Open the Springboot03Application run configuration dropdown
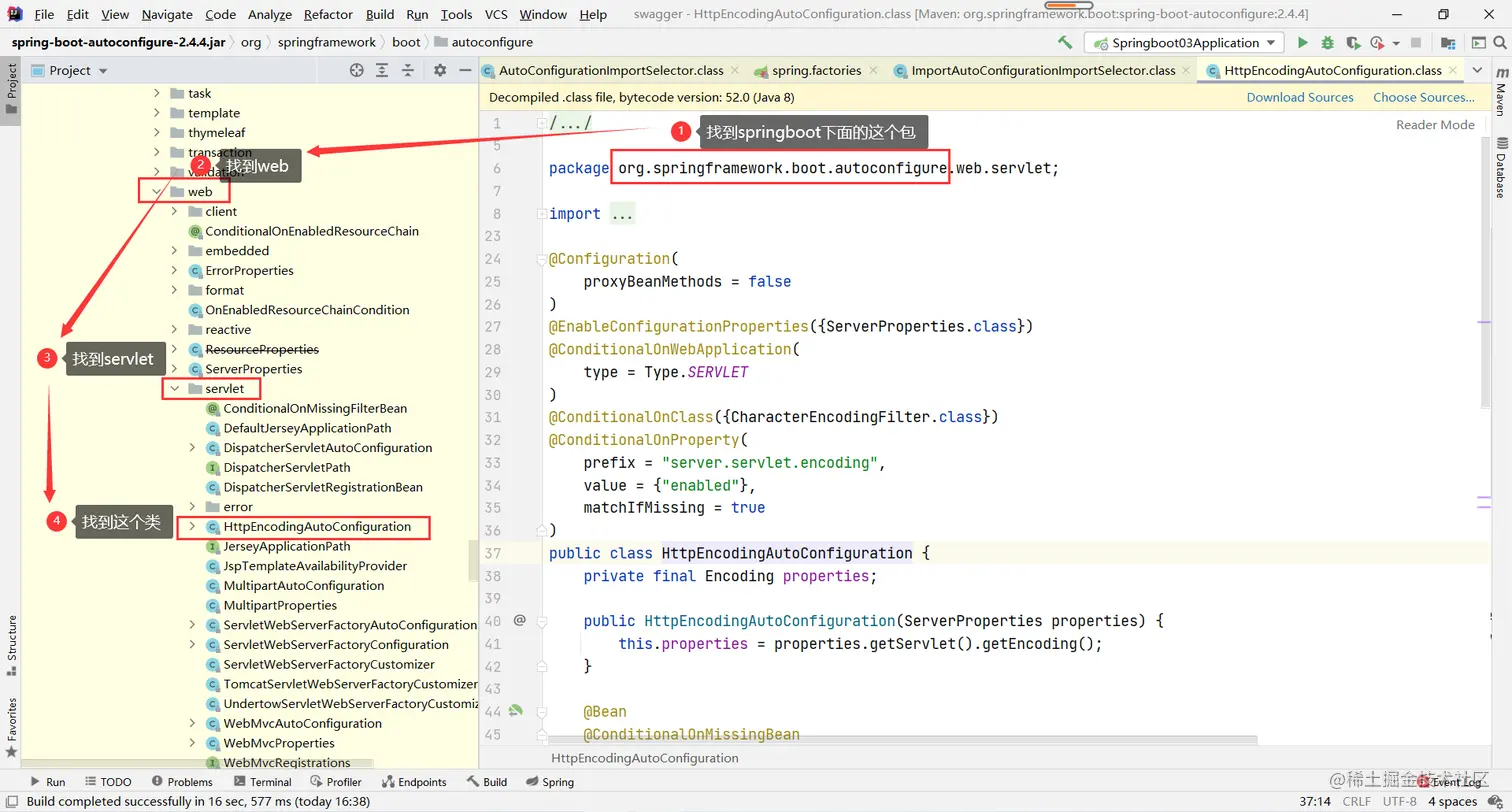Screen dimensions: 1512x812 coord(1185,43)
